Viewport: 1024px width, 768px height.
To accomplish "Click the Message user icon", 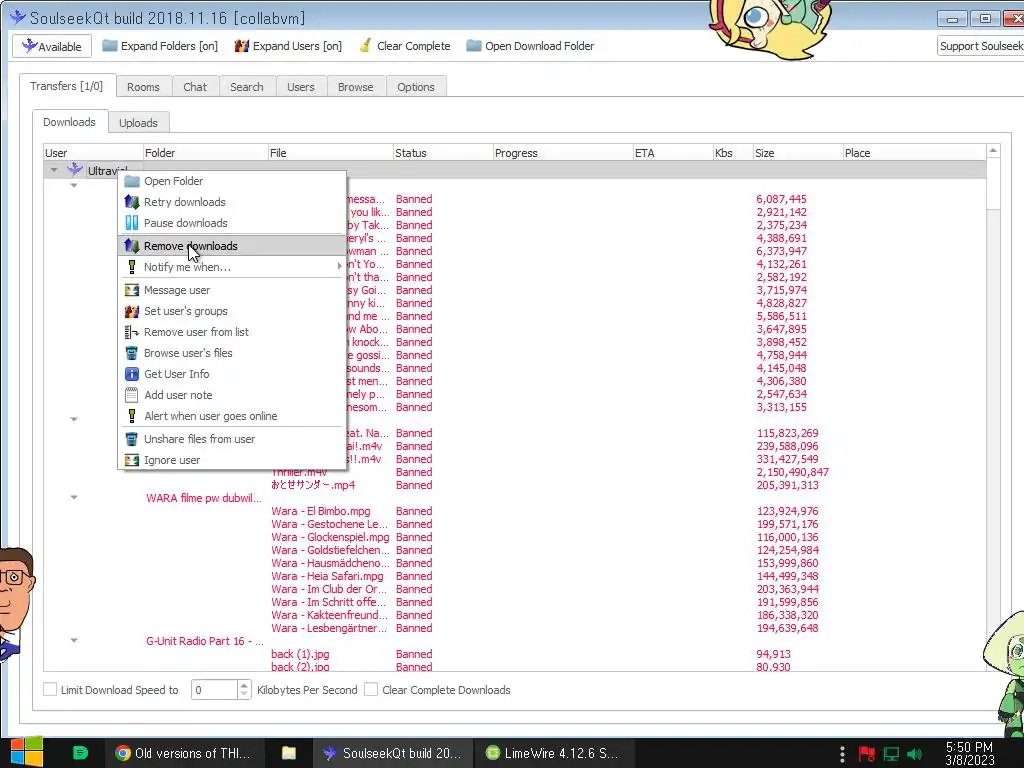I will click(x=132, y=290).
